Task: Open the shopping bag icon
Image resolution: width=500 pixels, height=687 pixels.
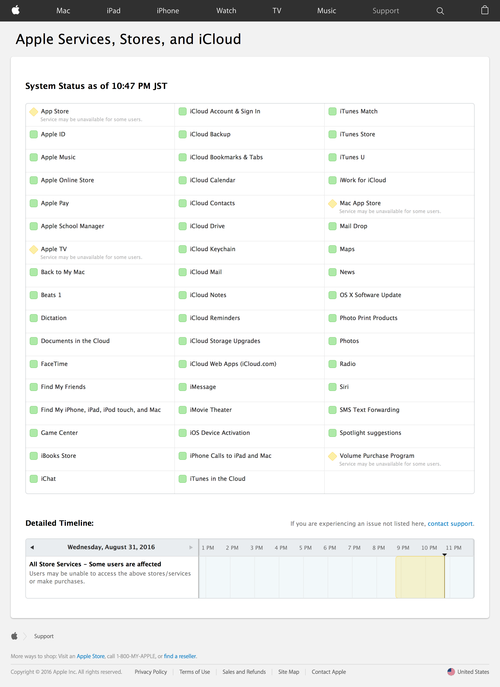Action: [485, 10]
